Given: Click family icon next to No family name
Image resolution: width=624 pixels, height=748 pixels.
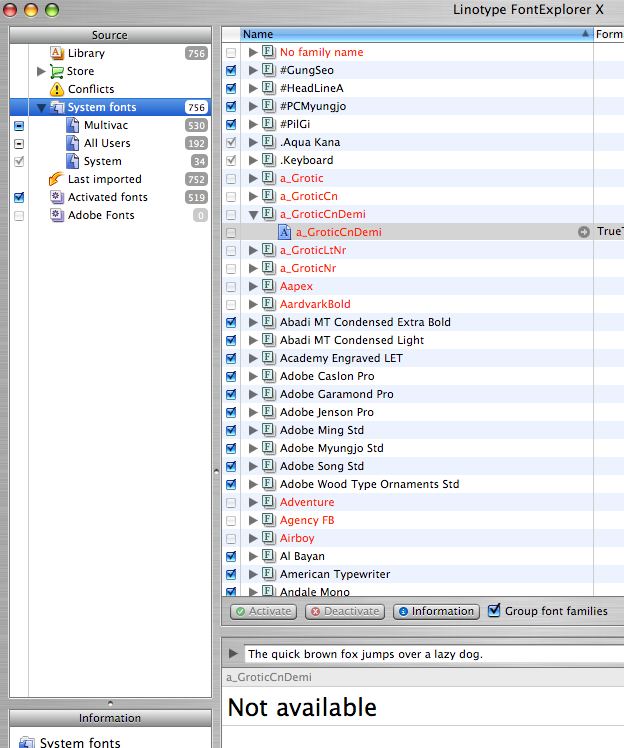Looking at the screenshot, I should pyautogui.click(x=269, y=52).
